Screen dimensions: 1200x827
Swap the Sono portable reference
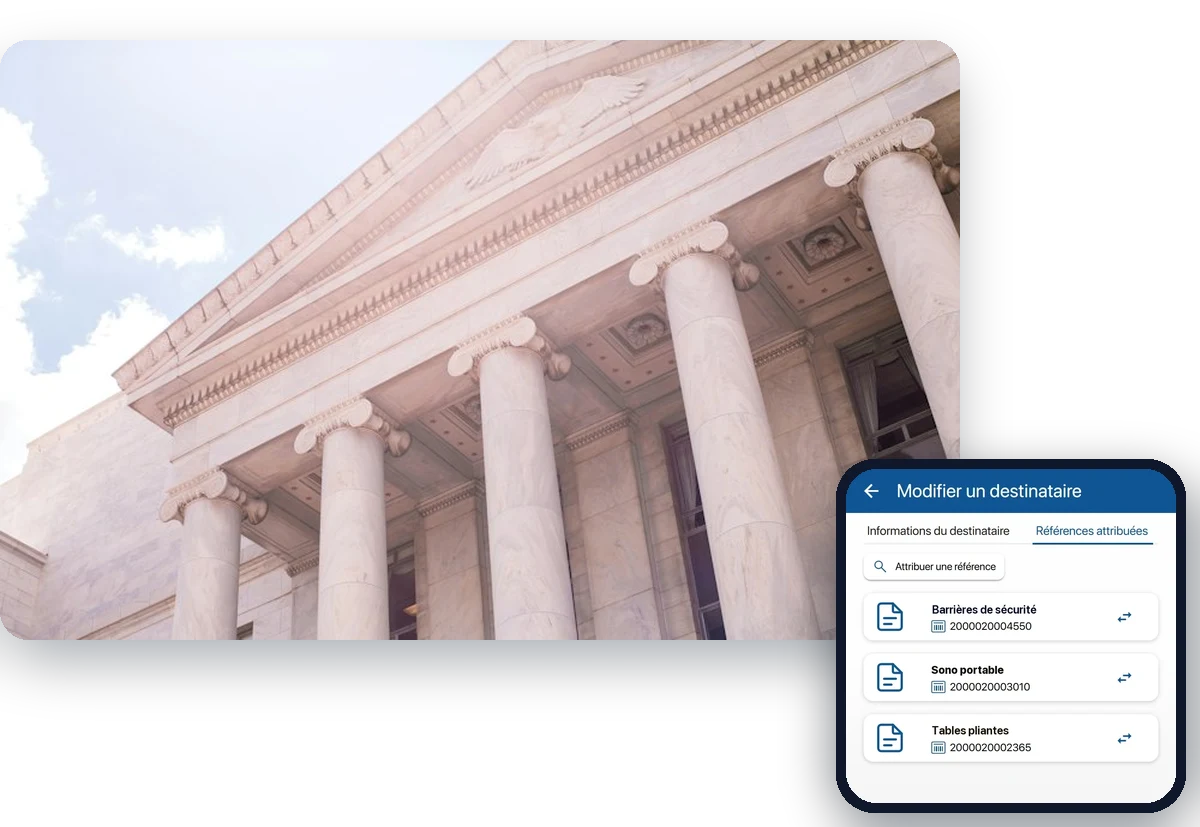pyautogui.click(x=1125, y=678)
